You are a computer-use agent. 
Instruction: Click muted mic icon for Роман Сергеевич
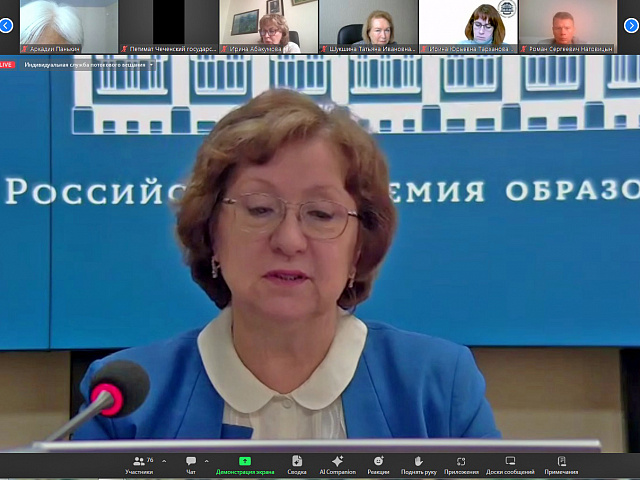(x=524, y=49)
